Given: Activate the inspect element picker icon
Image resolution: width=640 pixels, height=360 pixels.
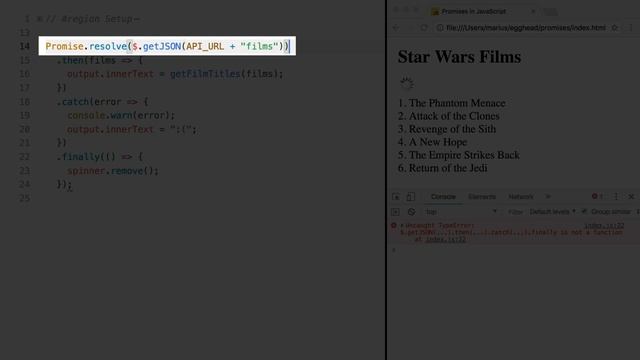Looking at the screenshot, I should [396, 197].
